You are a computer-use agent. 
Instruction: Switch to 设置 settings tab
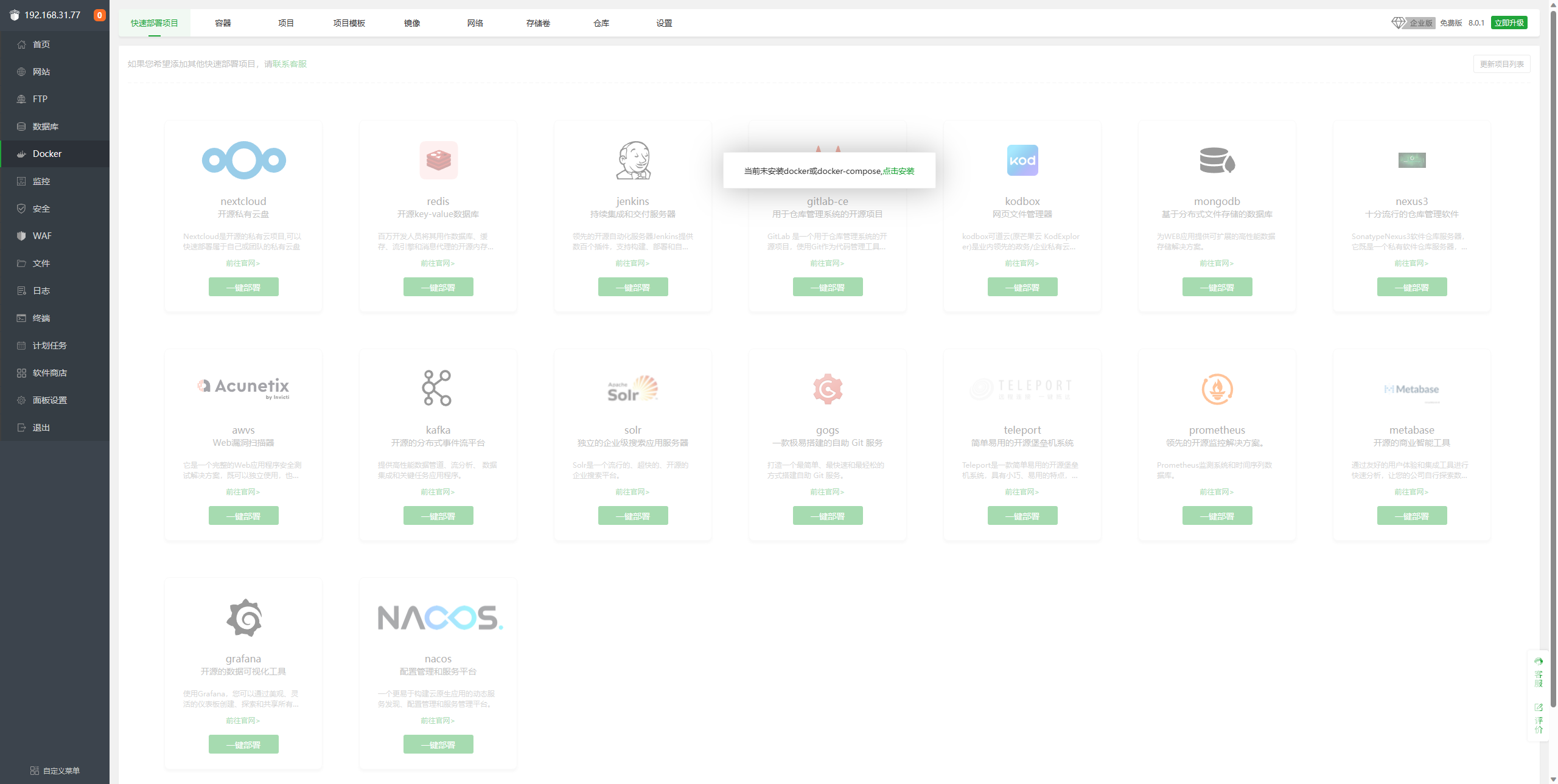[x=664, y=23]
